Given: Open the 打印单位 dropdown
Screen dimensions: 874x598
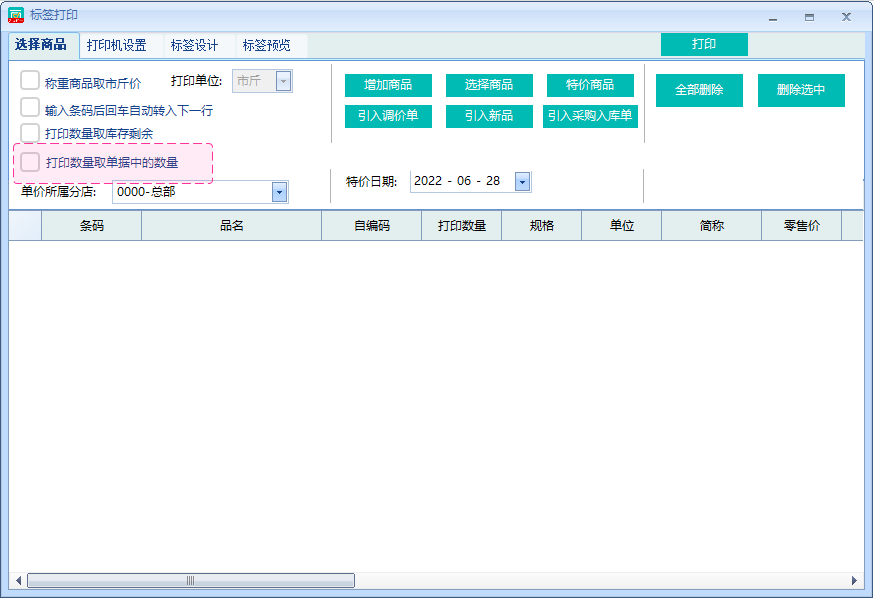Looking at the screenshot, I should point(283,81).
